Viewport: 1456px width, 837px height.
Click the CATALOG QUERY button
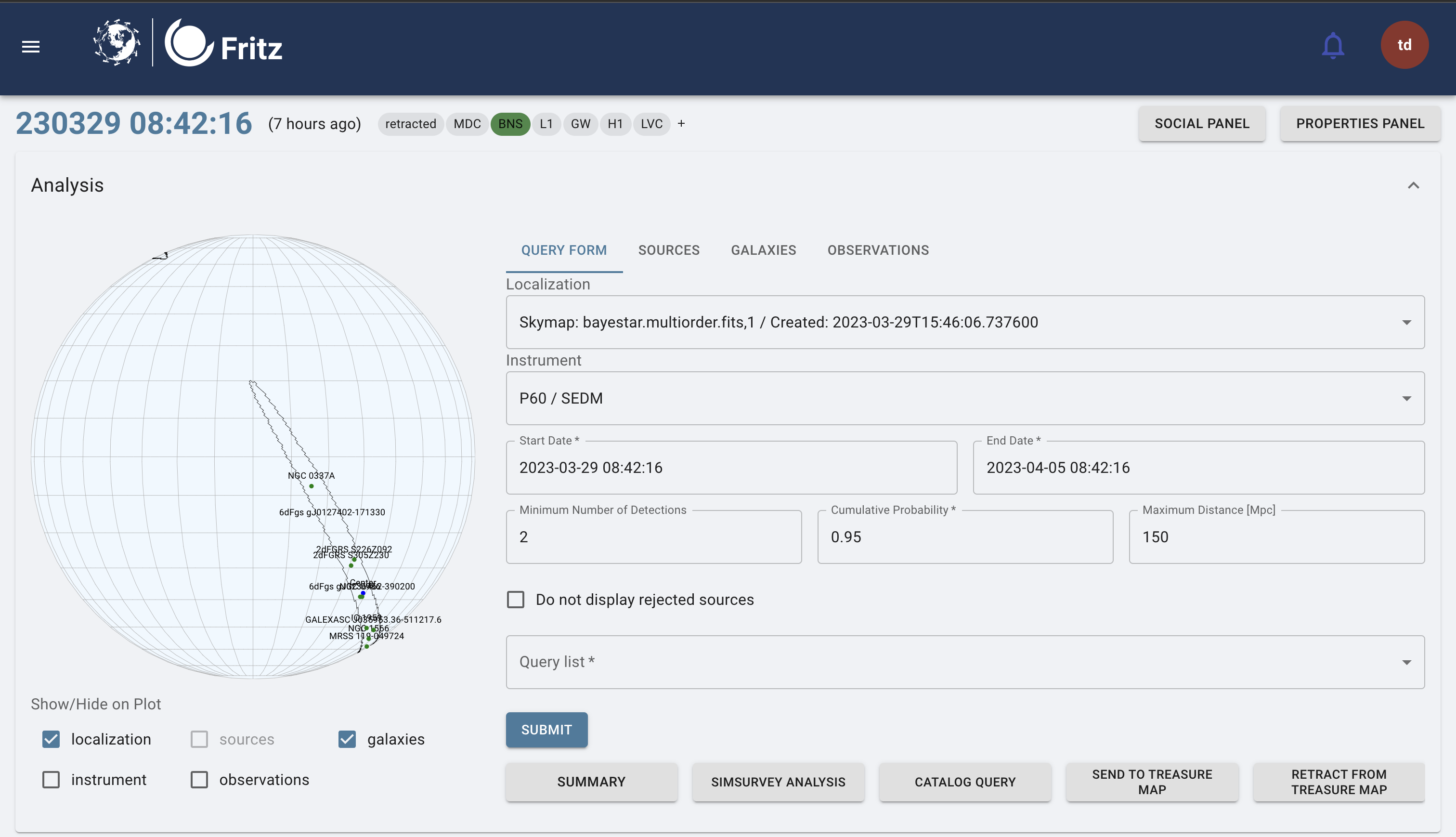965,782
